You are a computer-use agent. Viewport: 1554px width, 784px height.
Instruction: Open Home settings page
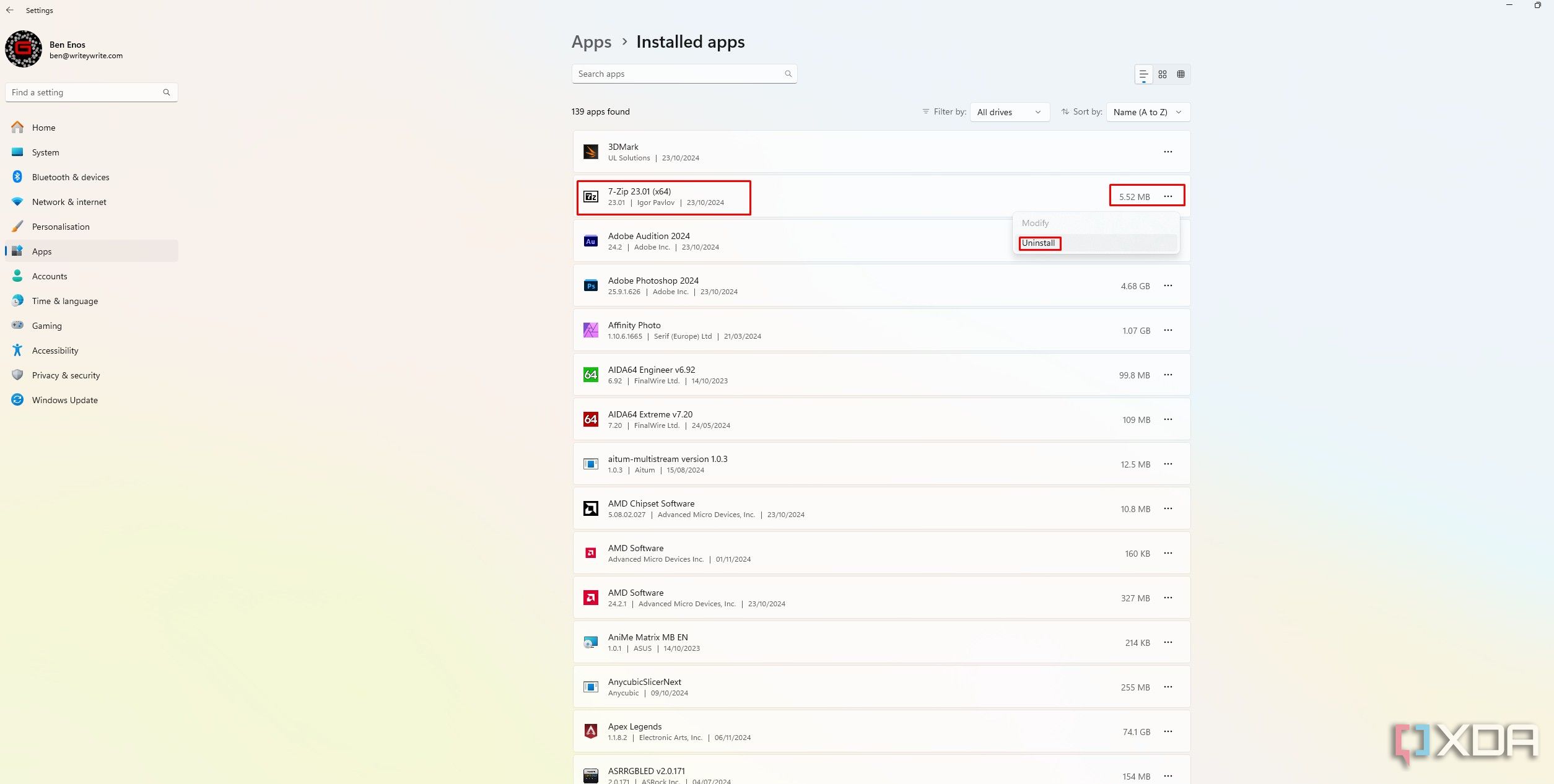click(x=92, y=128)
